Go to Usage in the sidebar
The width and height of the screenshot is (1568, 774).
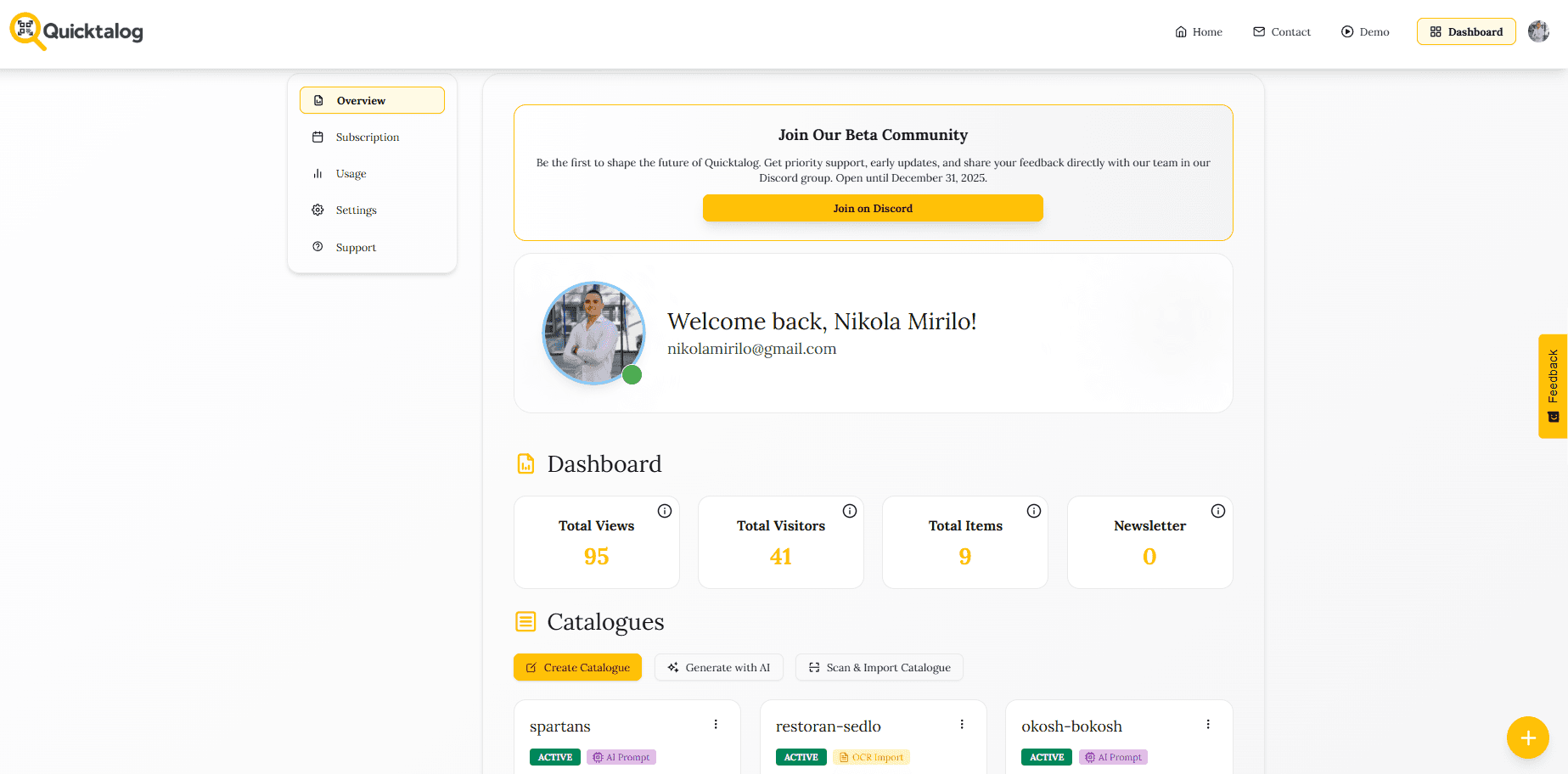coord(351,174)
